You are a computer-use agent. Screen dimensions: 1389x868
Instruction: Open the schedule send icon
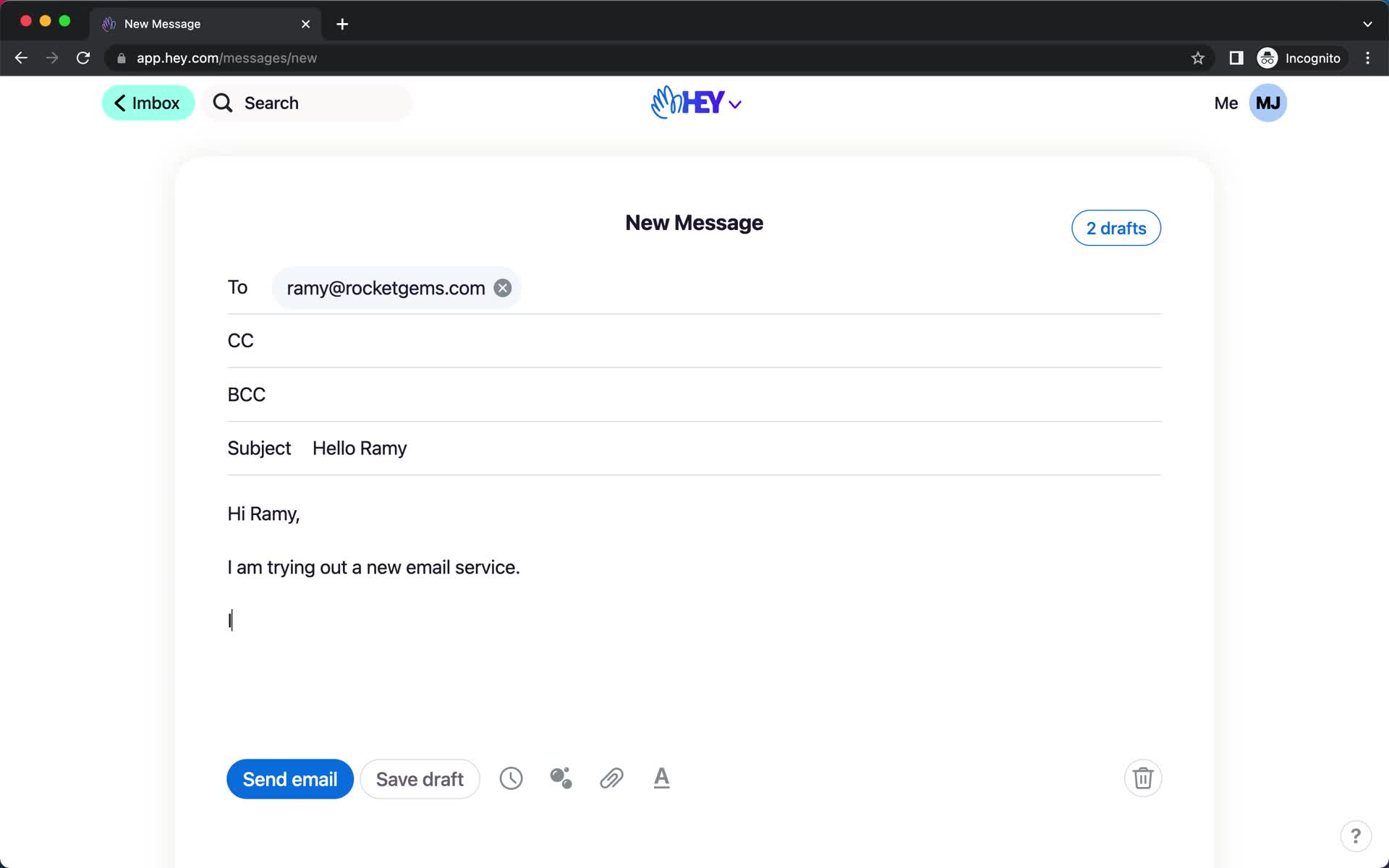pyautogui.click(x=511, y=779)
